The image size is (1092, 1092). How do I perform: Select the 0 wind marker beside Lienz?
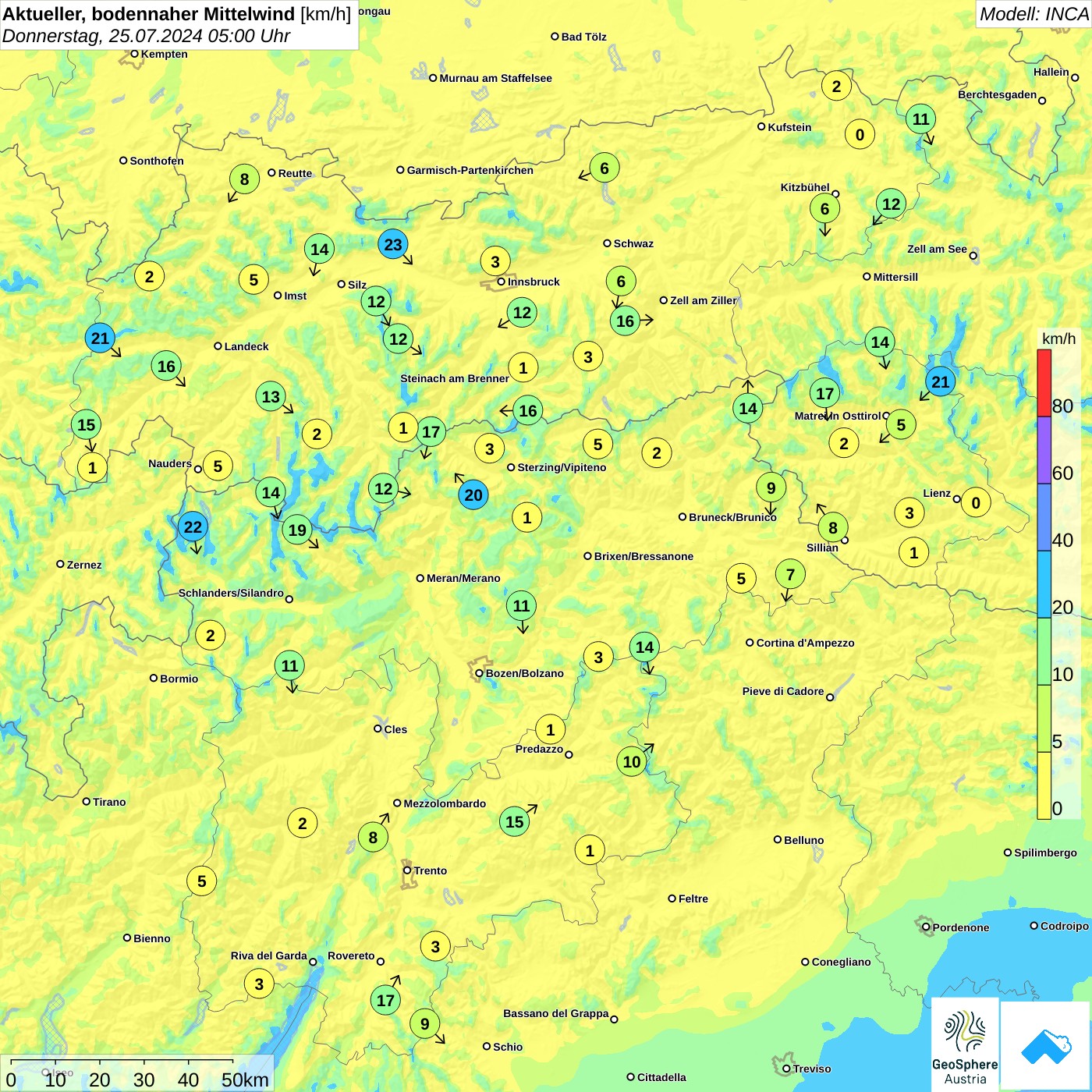pyautogui.click(x=976, y=503)
